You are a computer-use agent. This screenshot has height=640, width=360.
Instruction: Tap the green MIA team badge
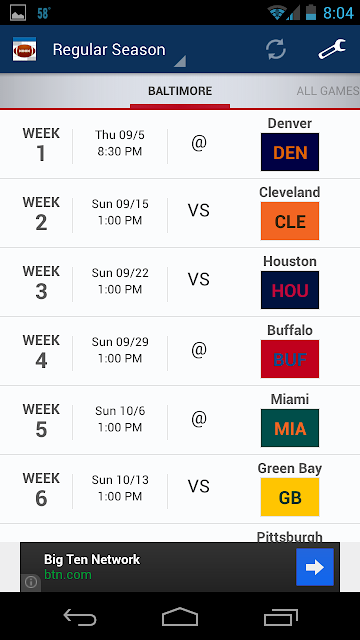tap(290, 428)
